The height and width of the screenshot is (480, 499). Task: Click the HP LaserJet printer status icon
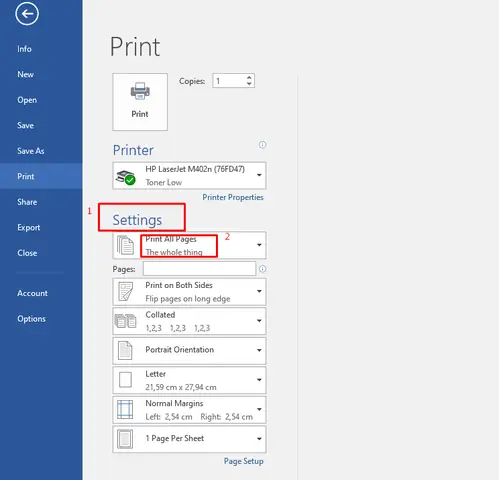(125, 177)
